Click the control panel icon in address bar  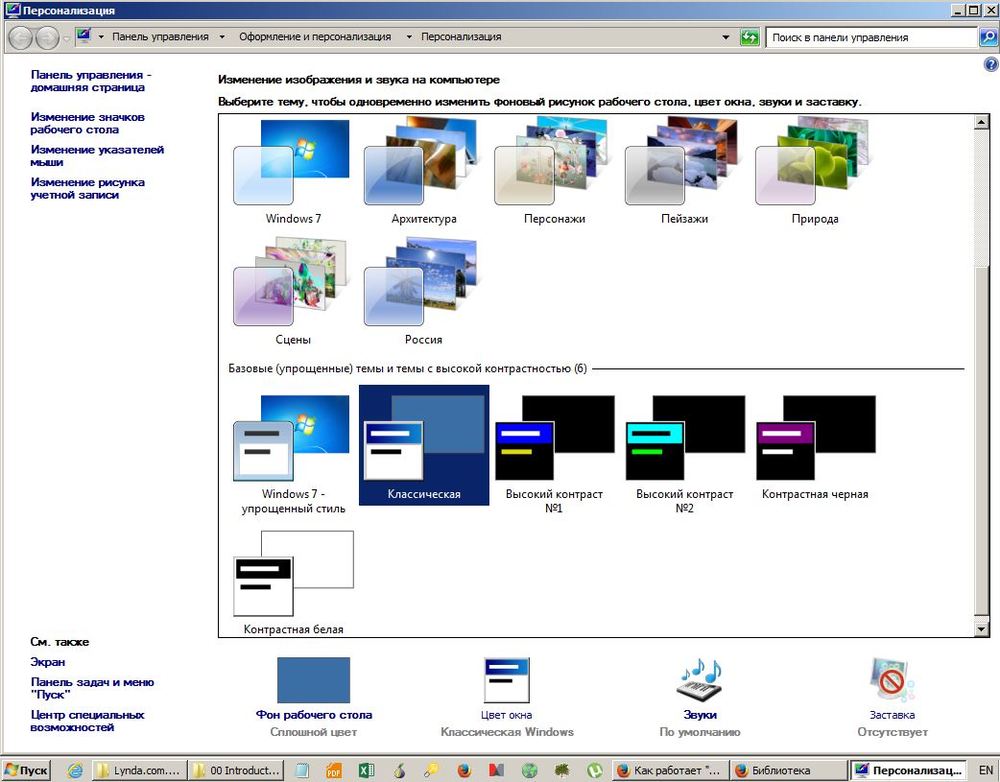(x=84, y=36)
